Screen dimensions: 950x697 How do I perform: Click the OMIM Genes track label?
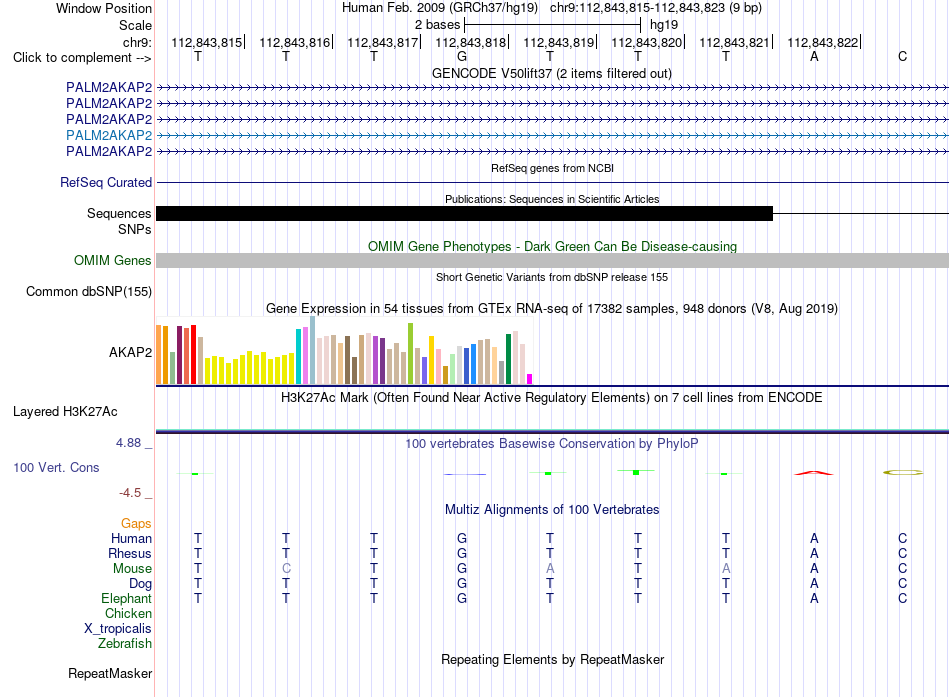point(113,261)
